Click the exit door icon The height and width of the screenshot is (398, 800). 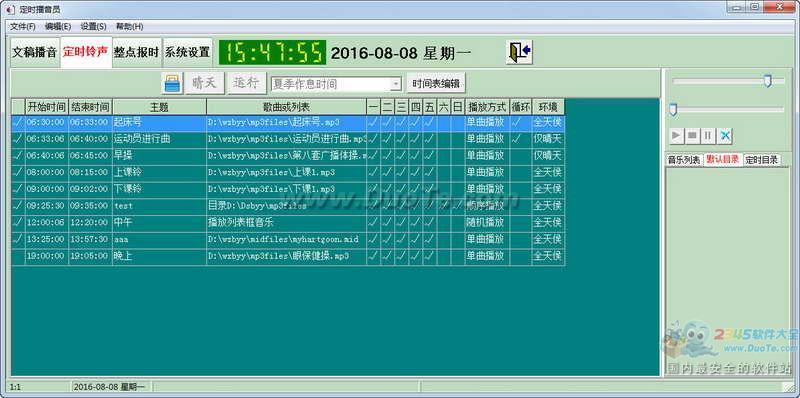click(519, 52)
